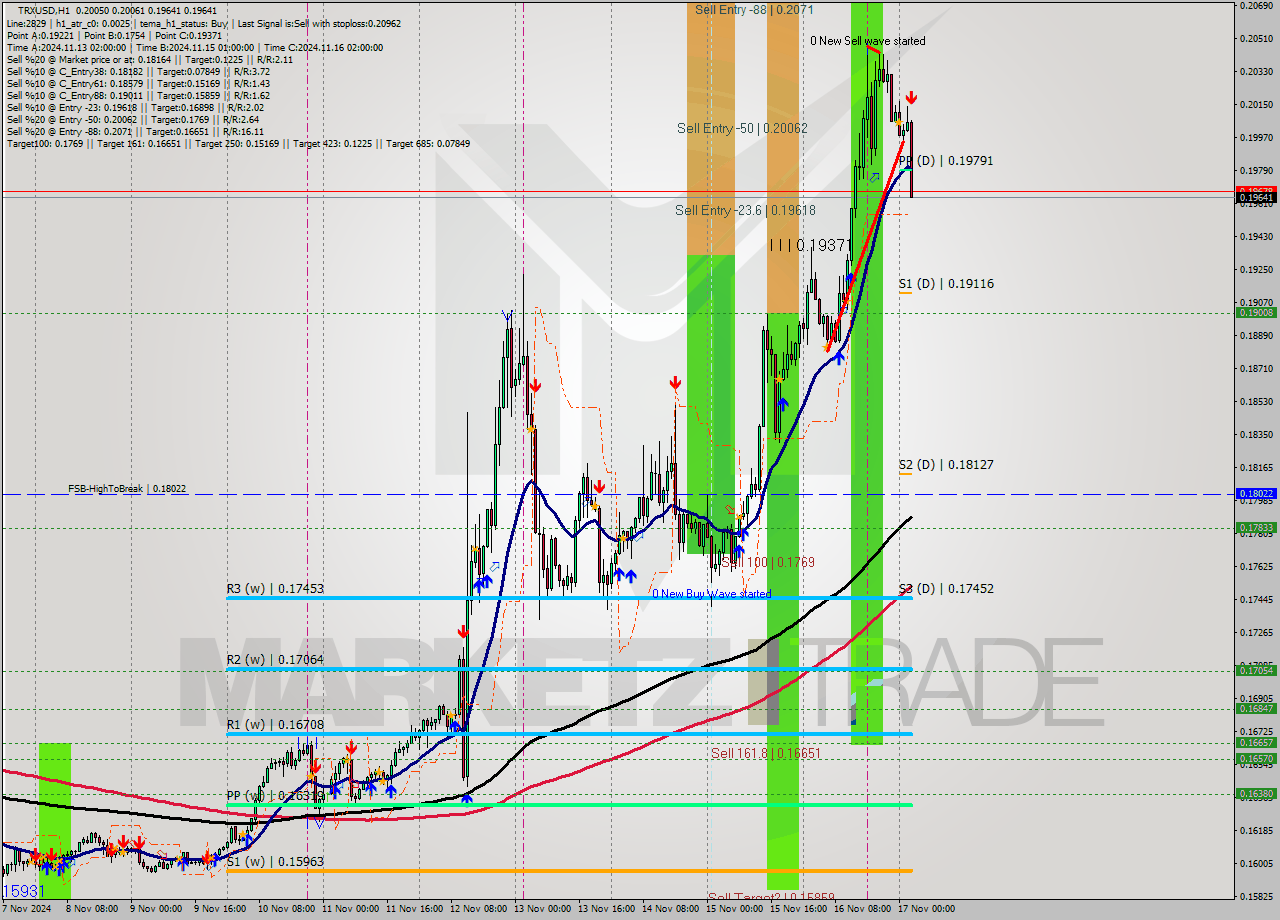Viewport: 1280px width, 920px height.
Task: Select the 0.20510 price axis value
Action: pos(1257,39)
